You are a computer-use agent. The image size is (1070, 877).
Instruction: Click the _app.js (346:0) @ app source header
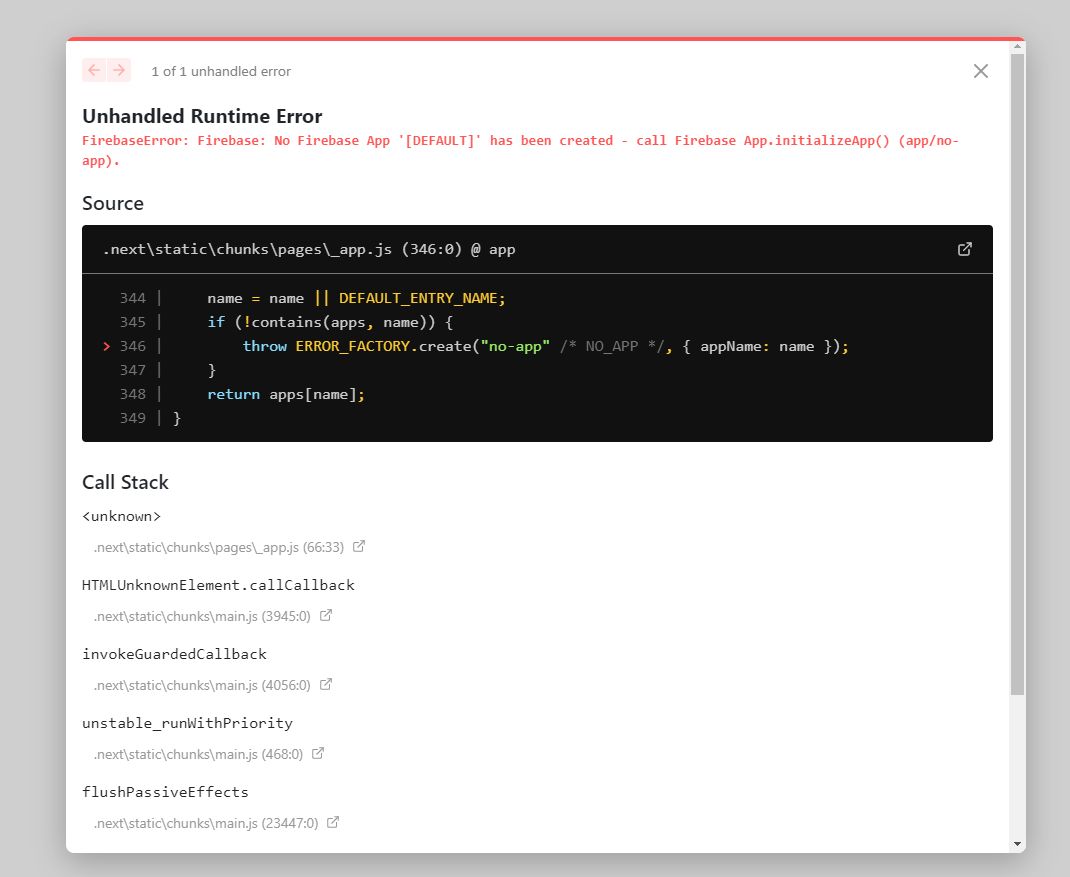tap(309, 249)
